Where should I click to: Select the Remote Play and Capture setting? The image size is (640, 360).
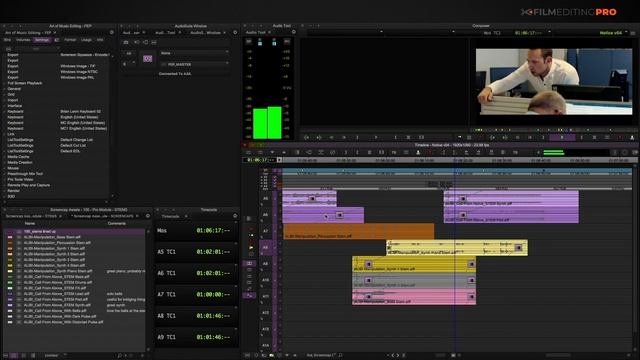[29, 185]
